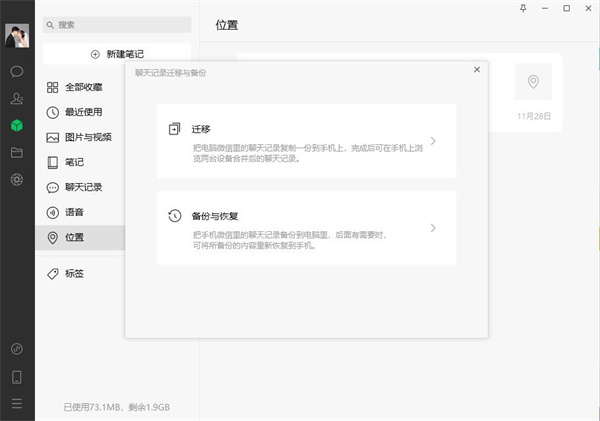Select 语音 category
Screen dimensions: 600x421
point(80,212)
